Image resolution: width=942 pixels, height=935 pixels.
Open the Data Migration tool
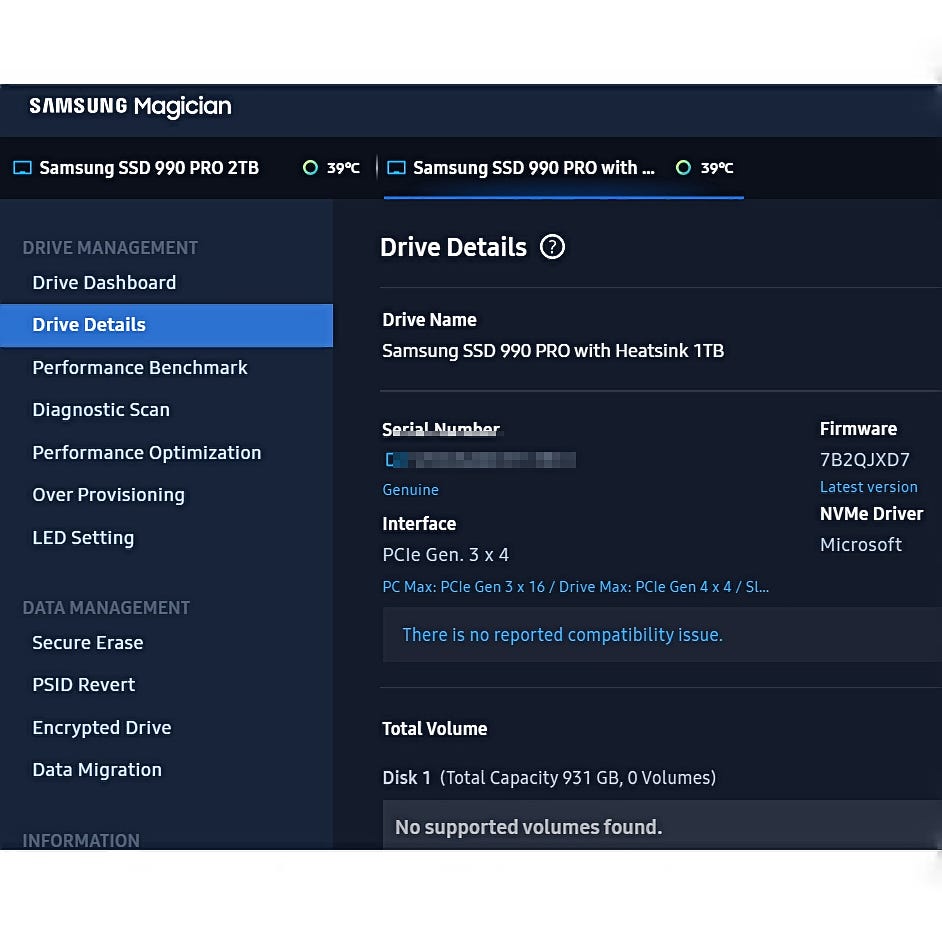click(97, 770)
